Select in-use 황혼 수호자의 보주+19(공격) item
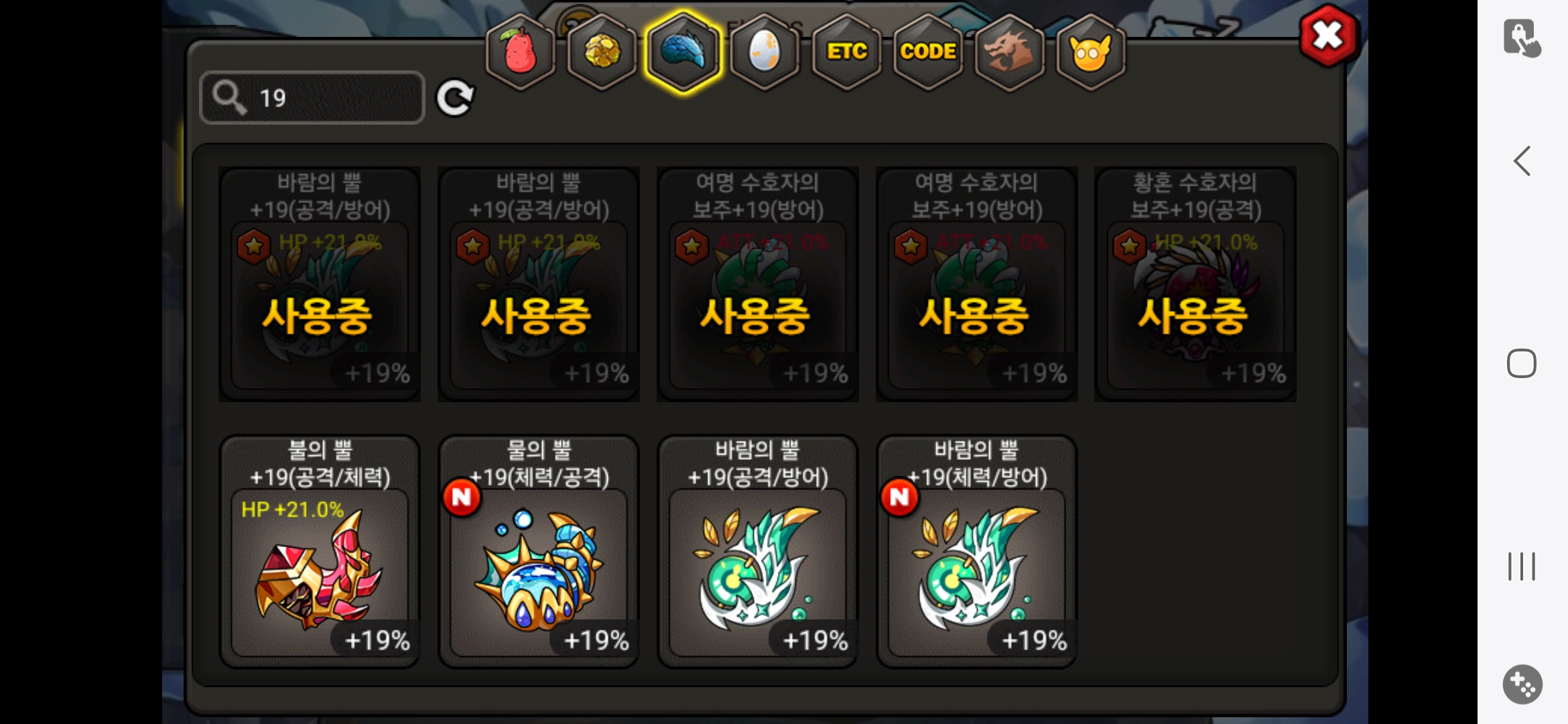The image size is (1568, 724). (1195, 284)
